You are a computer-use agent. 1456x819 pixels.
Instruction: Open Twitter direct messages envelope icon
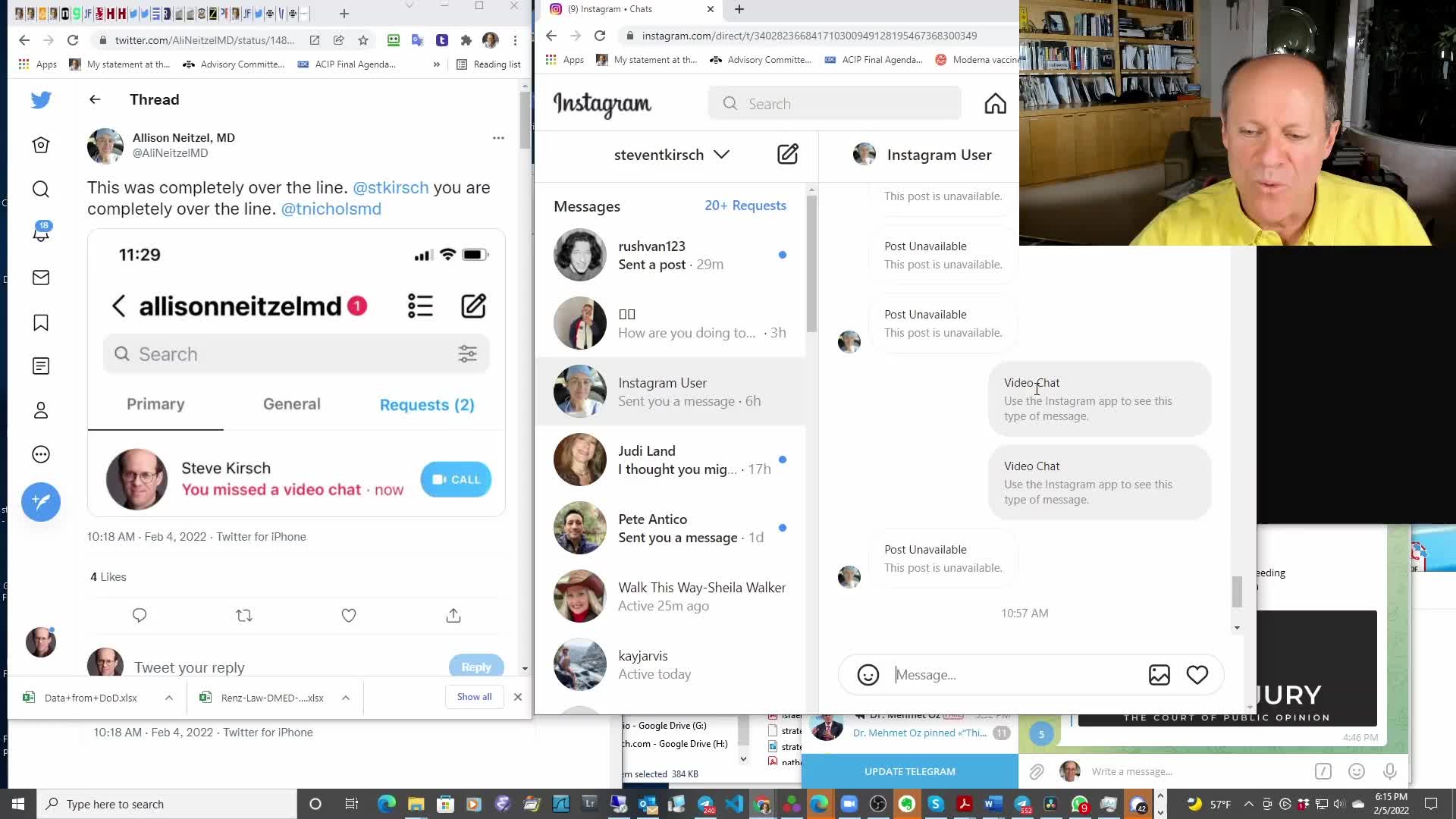coord(41,278)
